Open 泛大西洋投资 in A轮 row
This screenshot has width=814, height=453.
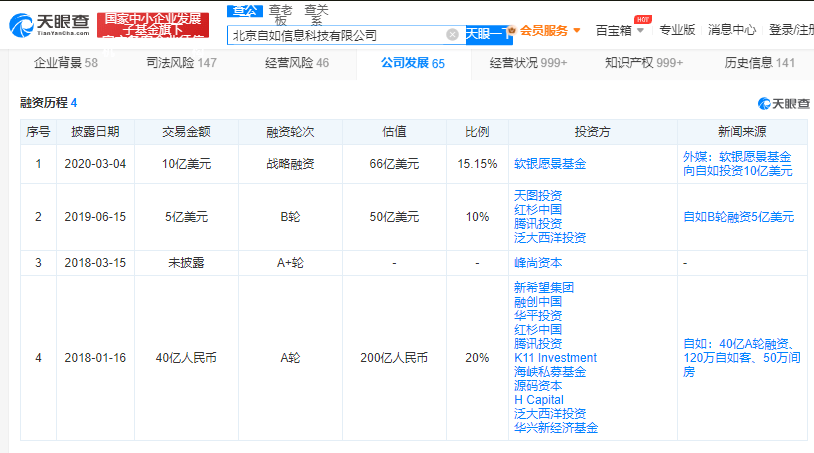550,414
